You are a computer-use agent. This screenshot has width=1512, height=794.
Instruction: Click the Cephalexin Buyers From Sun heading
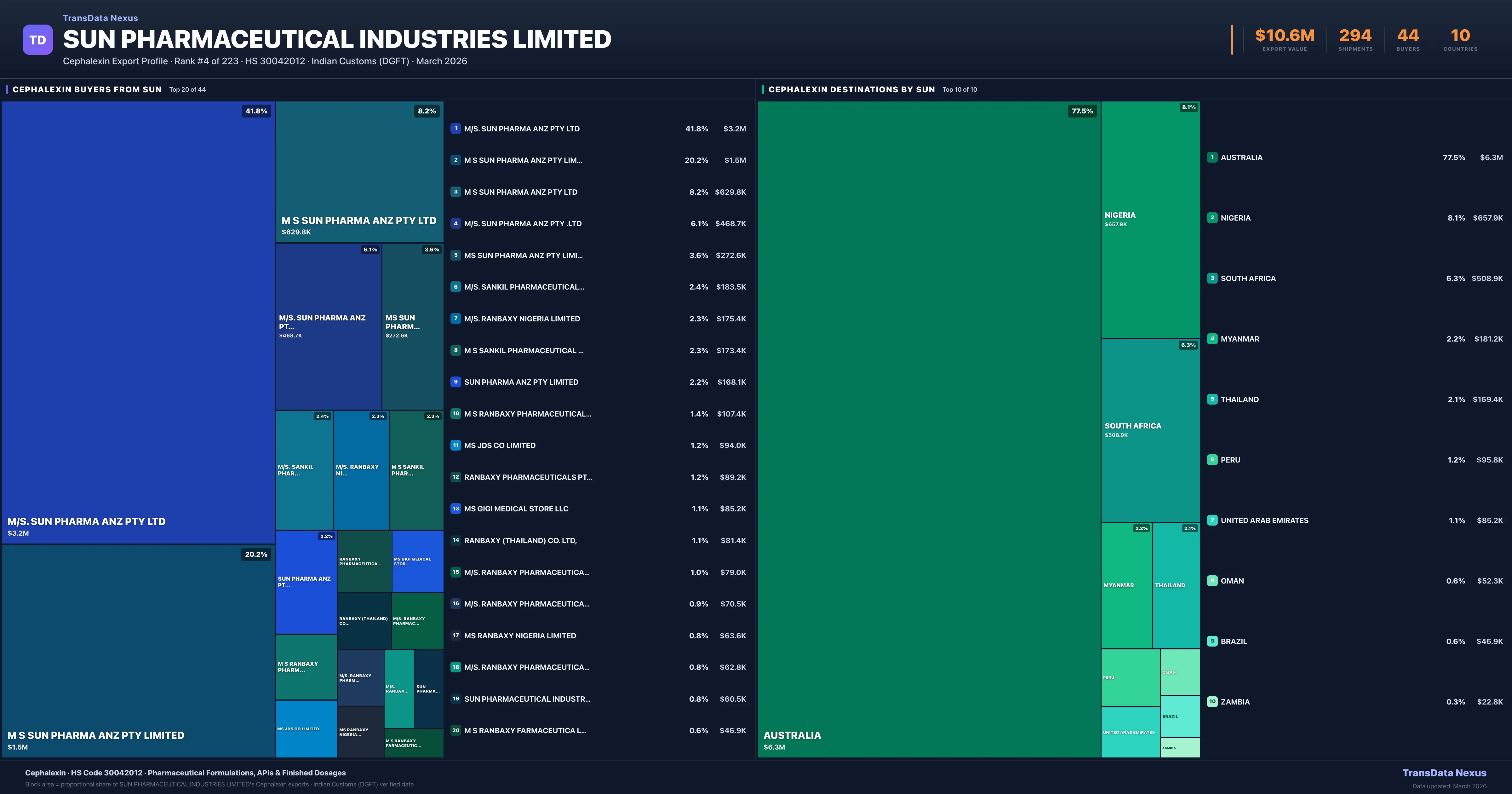click(87, 90)
